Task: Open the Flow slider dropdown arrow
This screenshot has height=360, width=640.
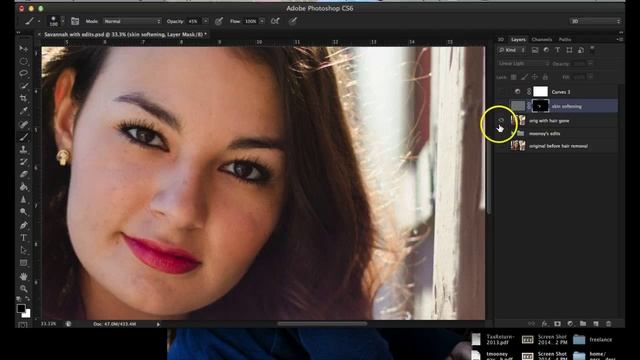Action: click(262, 21)
